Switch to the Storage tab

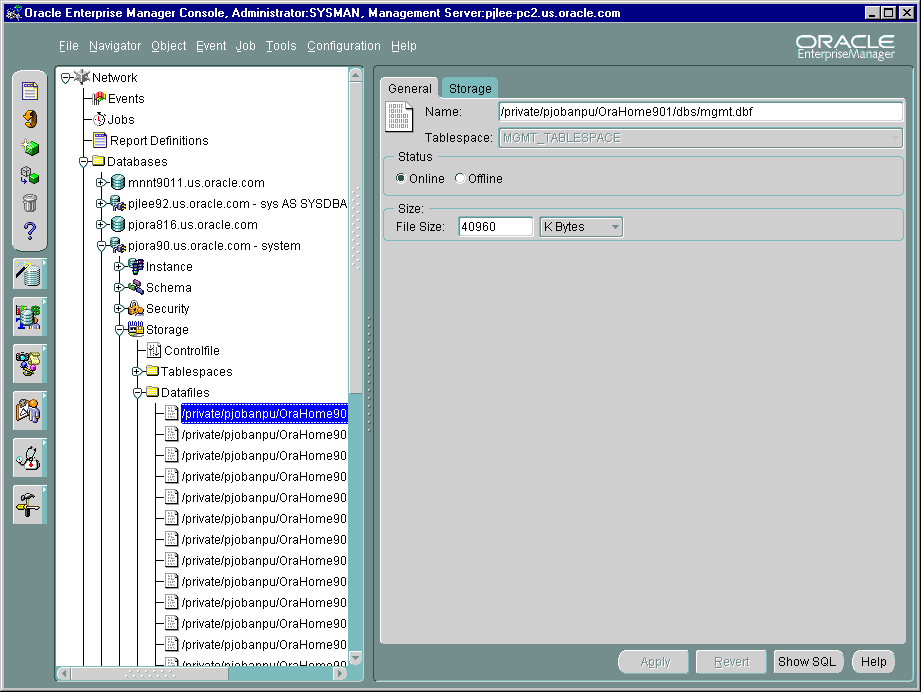coord(469,89)
